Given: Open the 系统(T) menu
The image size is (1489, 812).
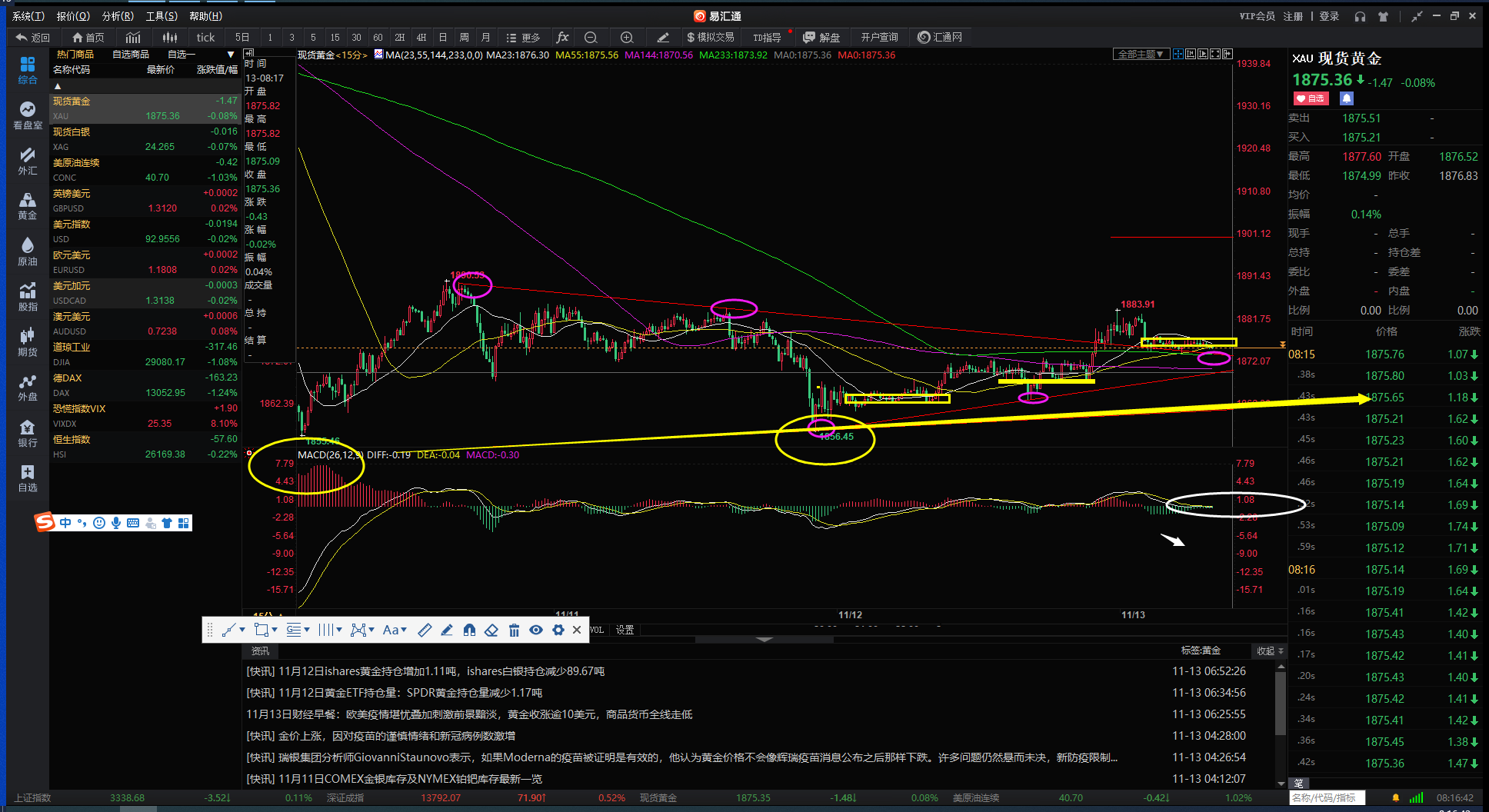Looking at the screenshot, I should pos(28,16).
